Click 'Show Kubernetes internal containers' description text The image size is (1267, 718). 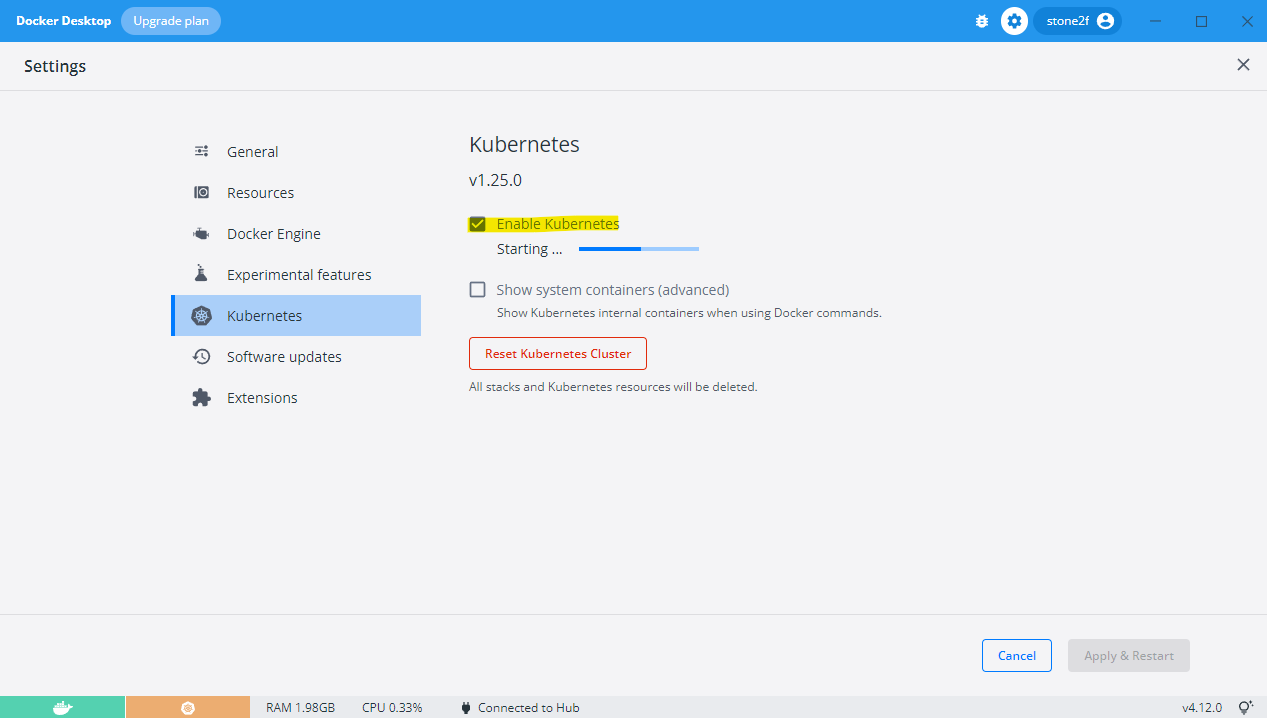point(689,313)
